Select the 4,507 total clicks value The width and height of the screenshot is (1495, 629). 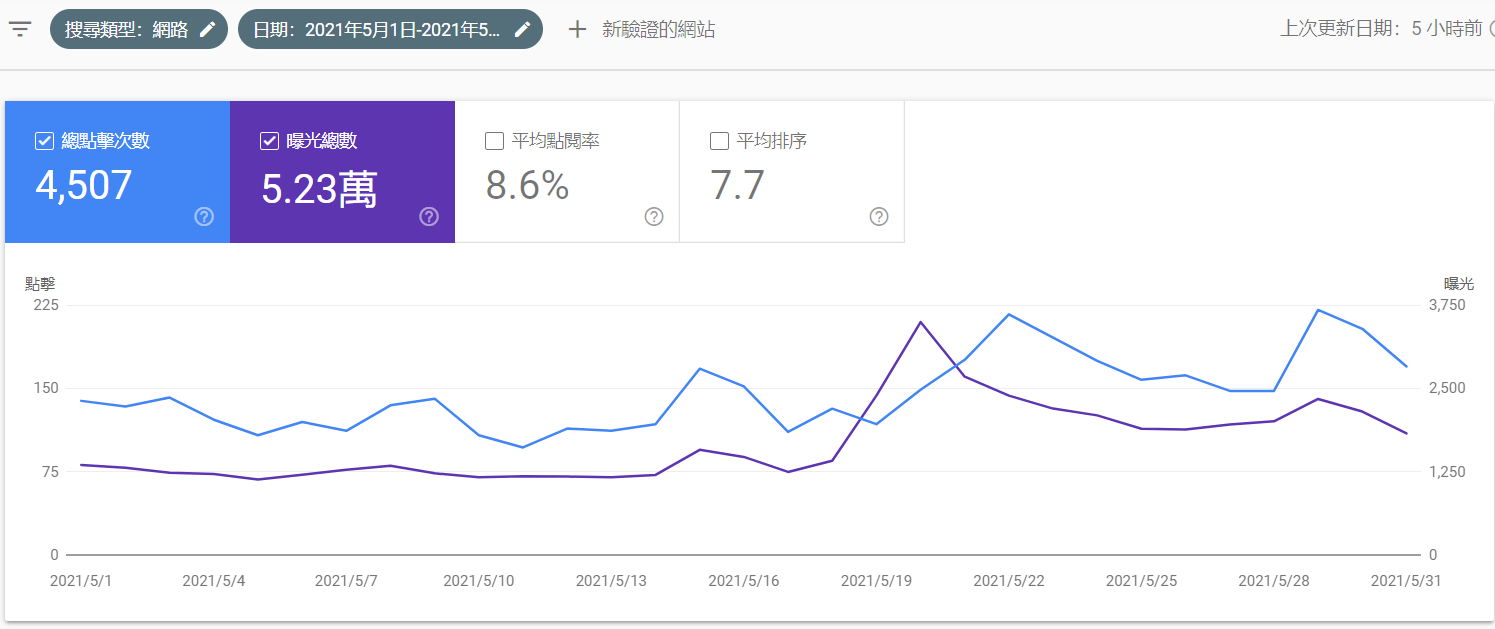point(84,186)
